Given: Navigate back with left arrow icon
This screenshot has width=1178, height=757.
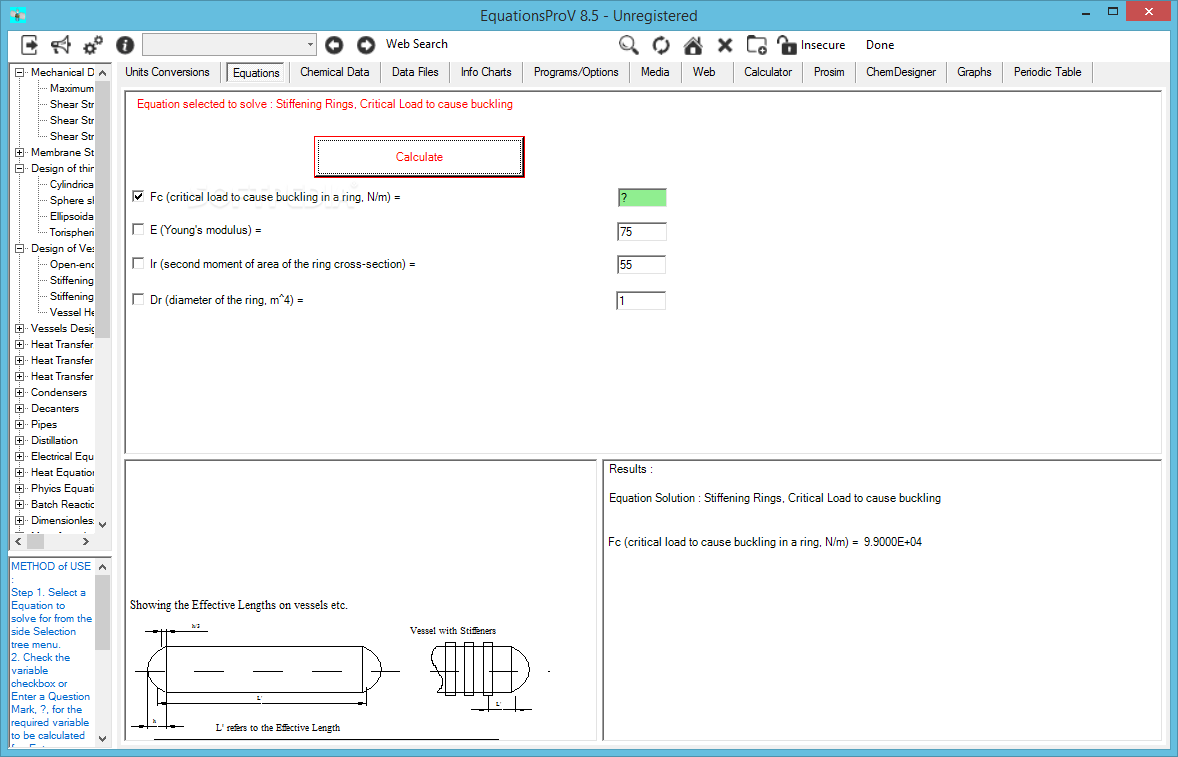Looking at the screenshot, I should [x=334, y=45].
